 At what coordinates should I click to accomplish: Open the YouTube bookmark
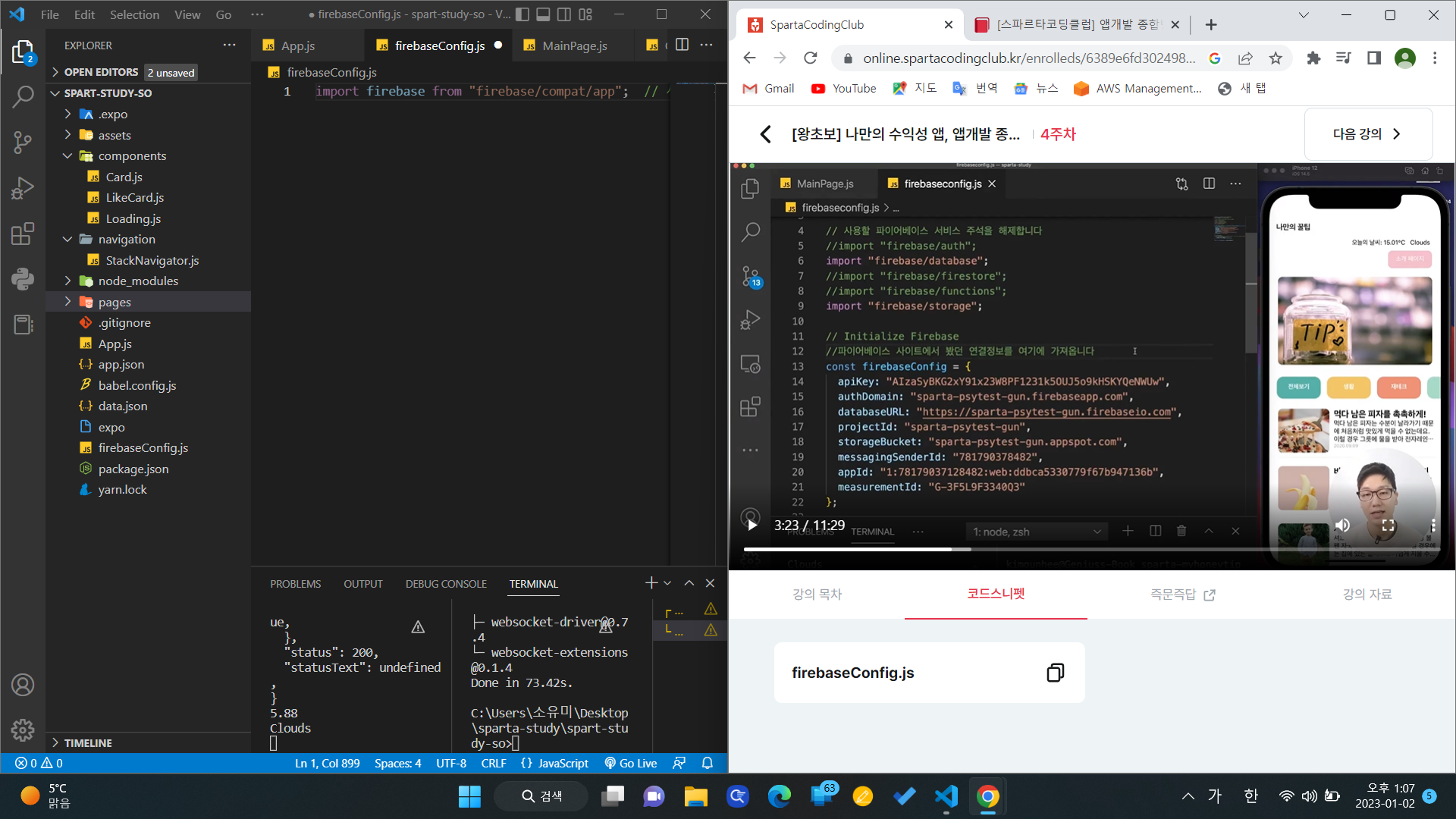[843, 89]
